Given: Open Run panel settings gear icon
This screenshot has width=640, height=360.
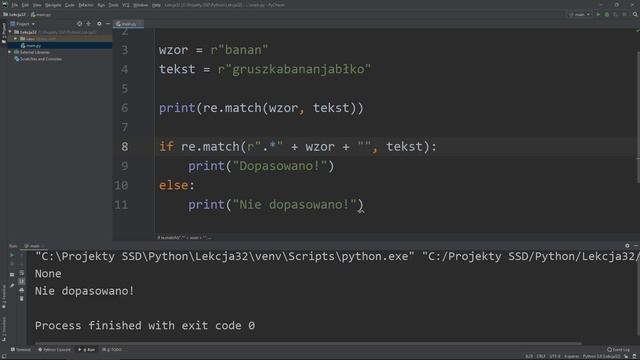Looking at the screenshot, I should click(x=627, y=245).
